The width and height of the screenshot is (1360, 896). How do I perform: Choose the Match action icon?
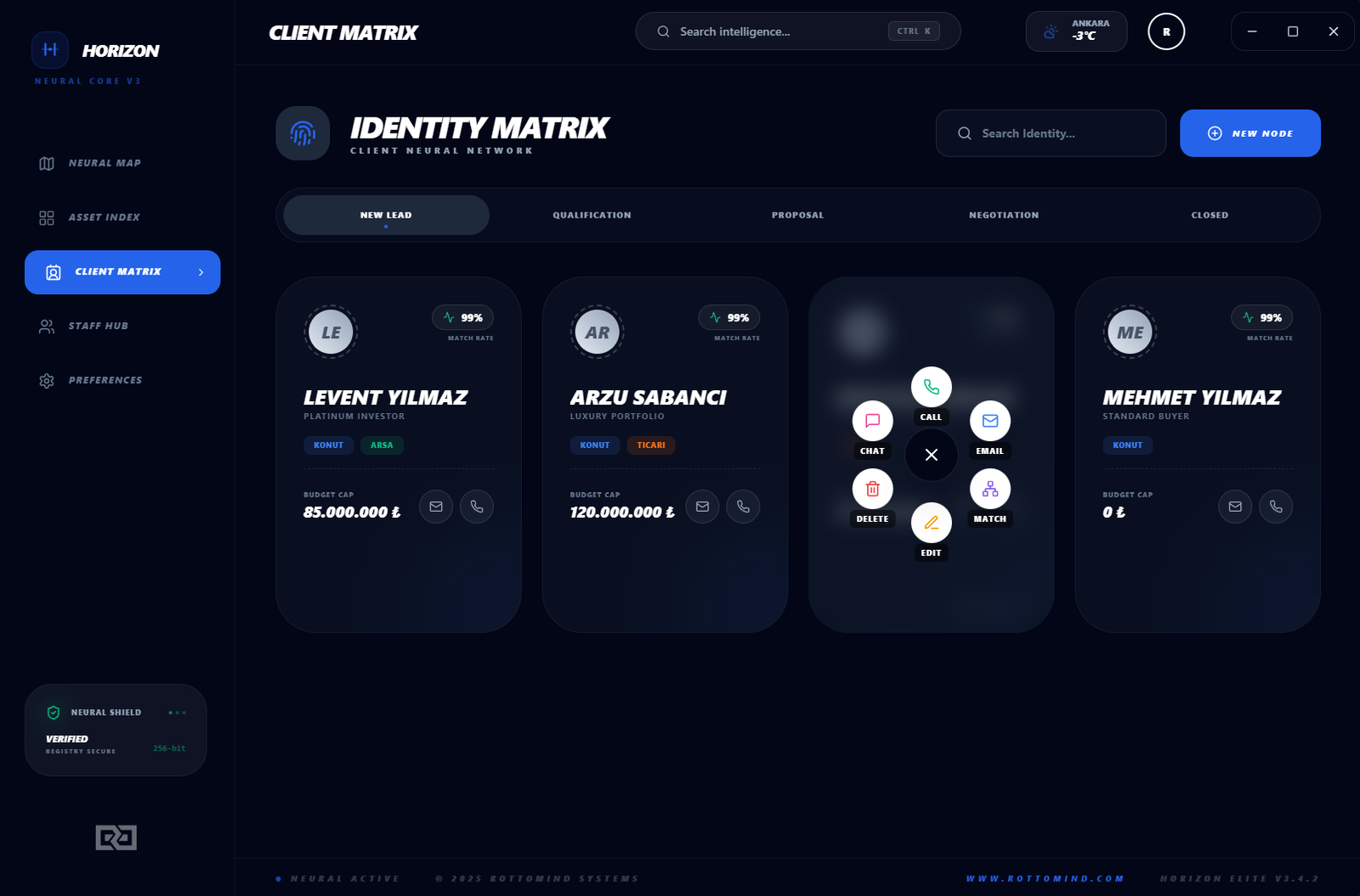point(989,489)
